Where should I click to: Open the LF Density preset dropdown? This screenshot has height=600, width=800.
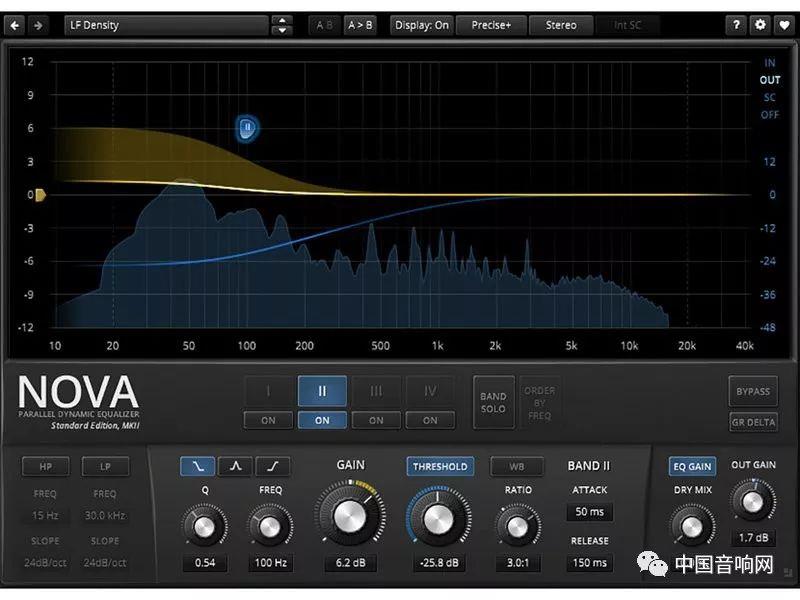coord(165,25)
